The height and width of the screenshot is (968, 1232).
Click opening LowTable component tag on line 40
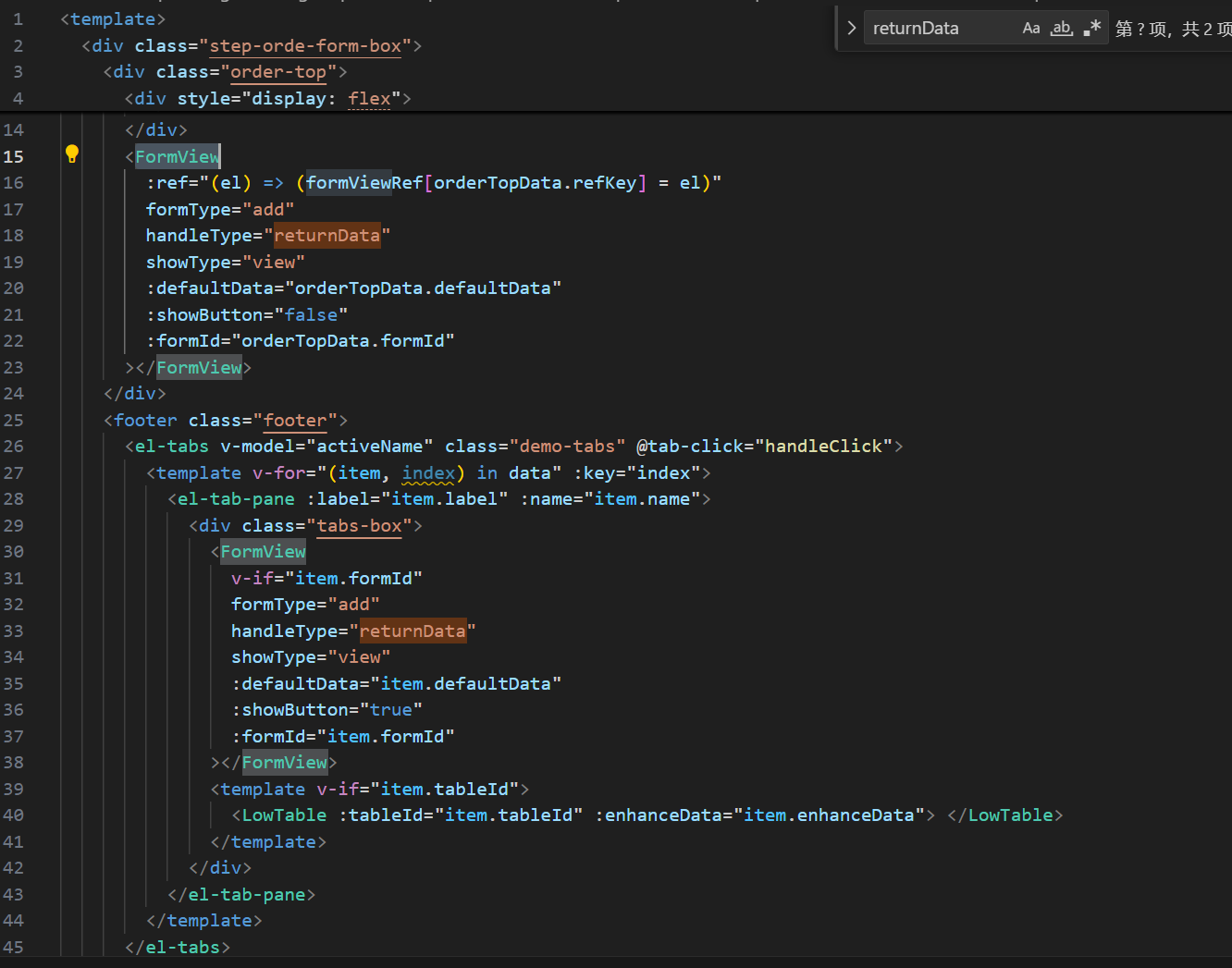coord(284,815)
